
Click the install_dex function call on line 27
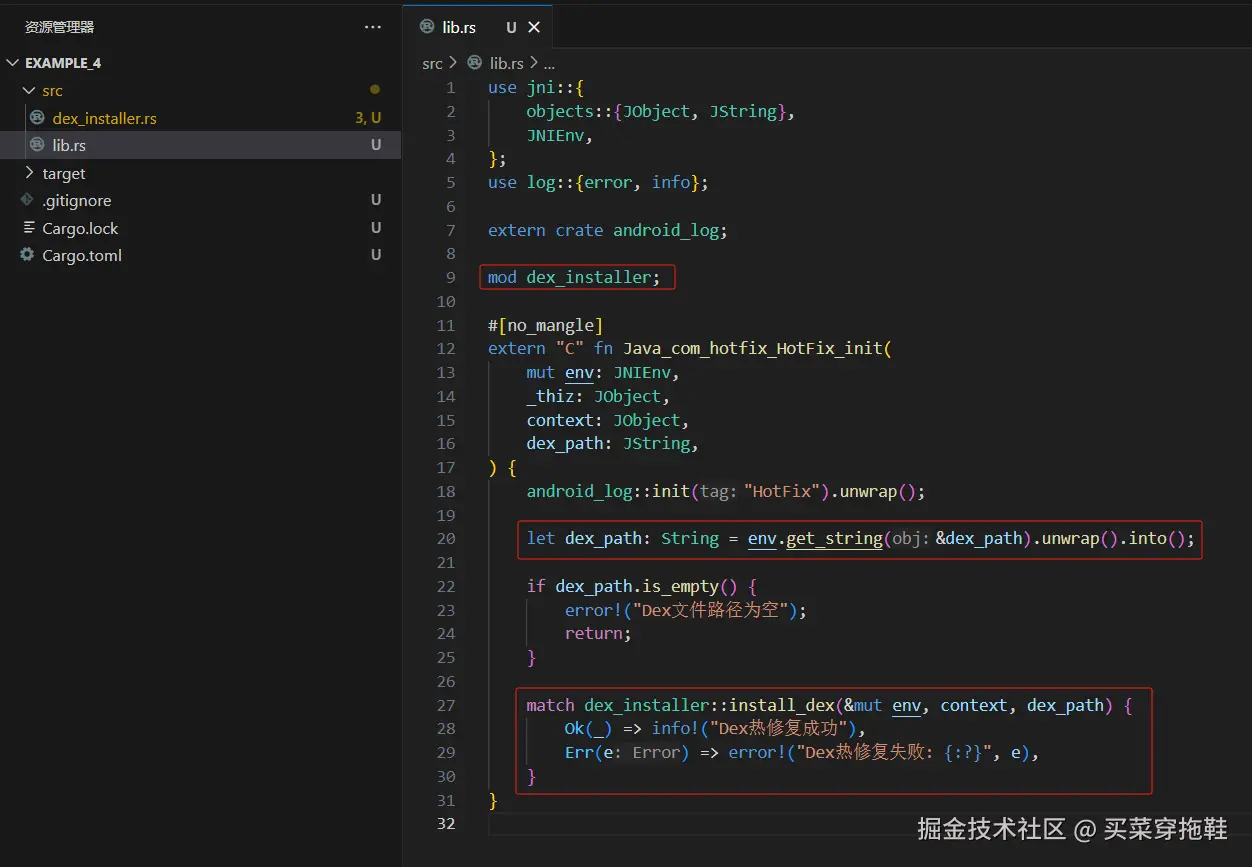coord(780,705)
